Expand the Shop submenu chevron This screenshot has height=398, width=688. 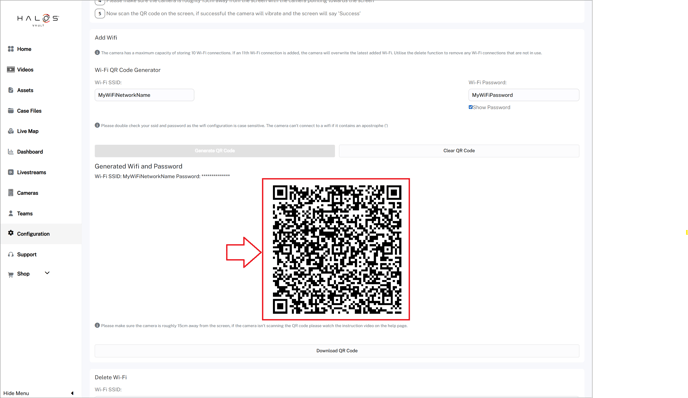click(47, 273)
